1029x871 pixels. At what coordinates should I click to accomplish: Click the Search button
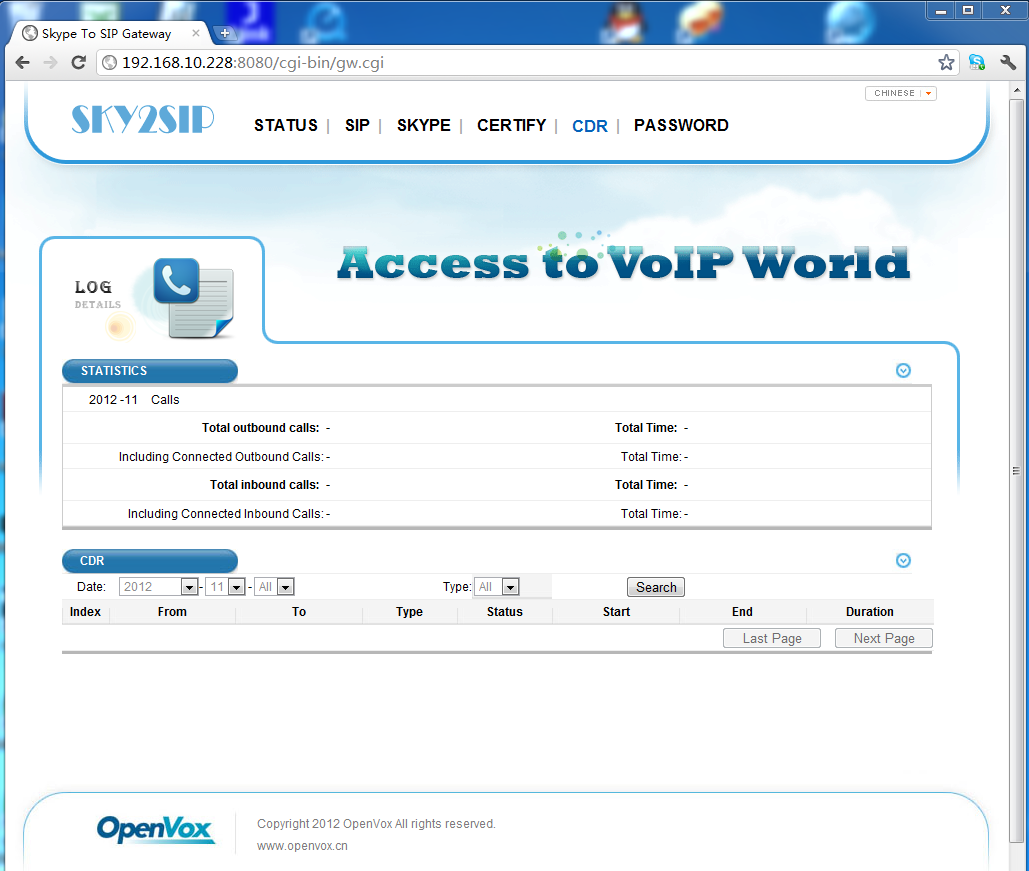pyautogui.click(x=656, y=587)
